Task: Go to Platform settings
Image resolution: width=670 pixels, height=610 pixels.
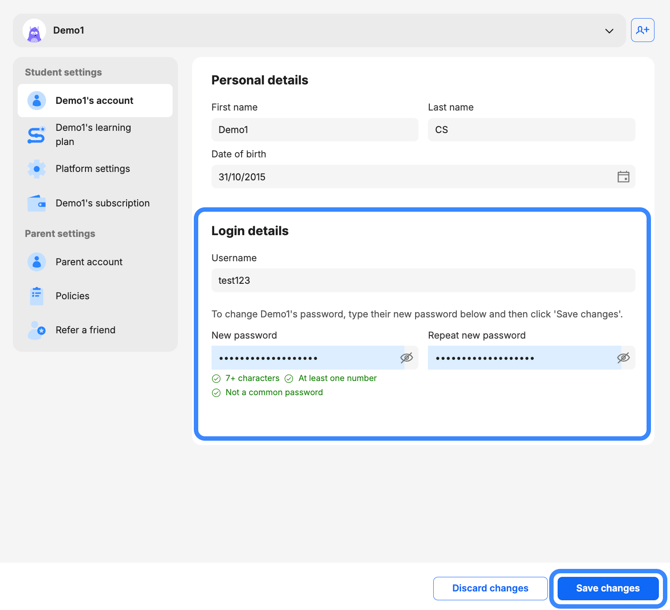Action: (x=95, y=169)
